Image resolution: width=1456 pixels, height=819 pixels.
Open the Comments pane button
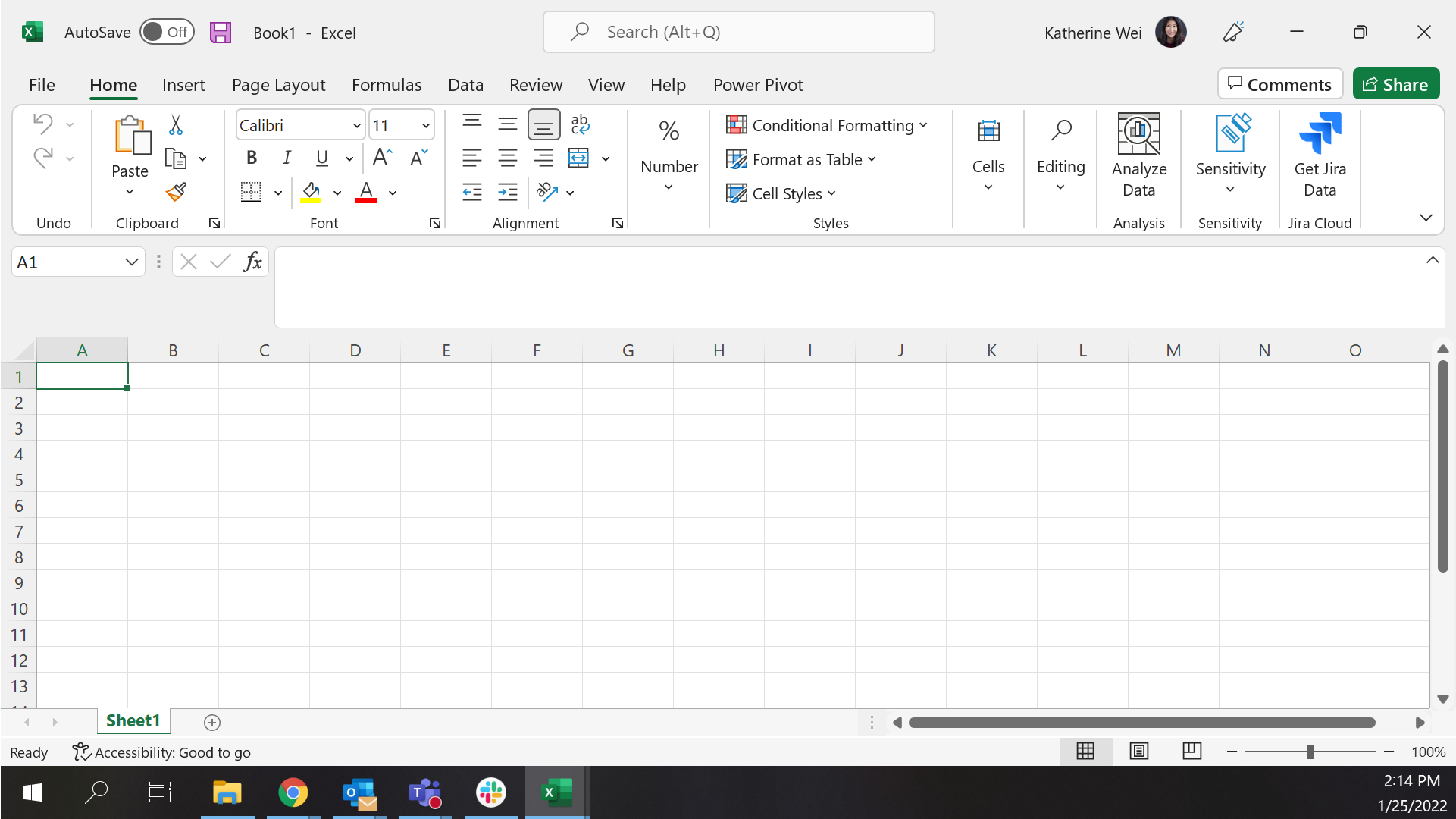tap(1279, 84)
